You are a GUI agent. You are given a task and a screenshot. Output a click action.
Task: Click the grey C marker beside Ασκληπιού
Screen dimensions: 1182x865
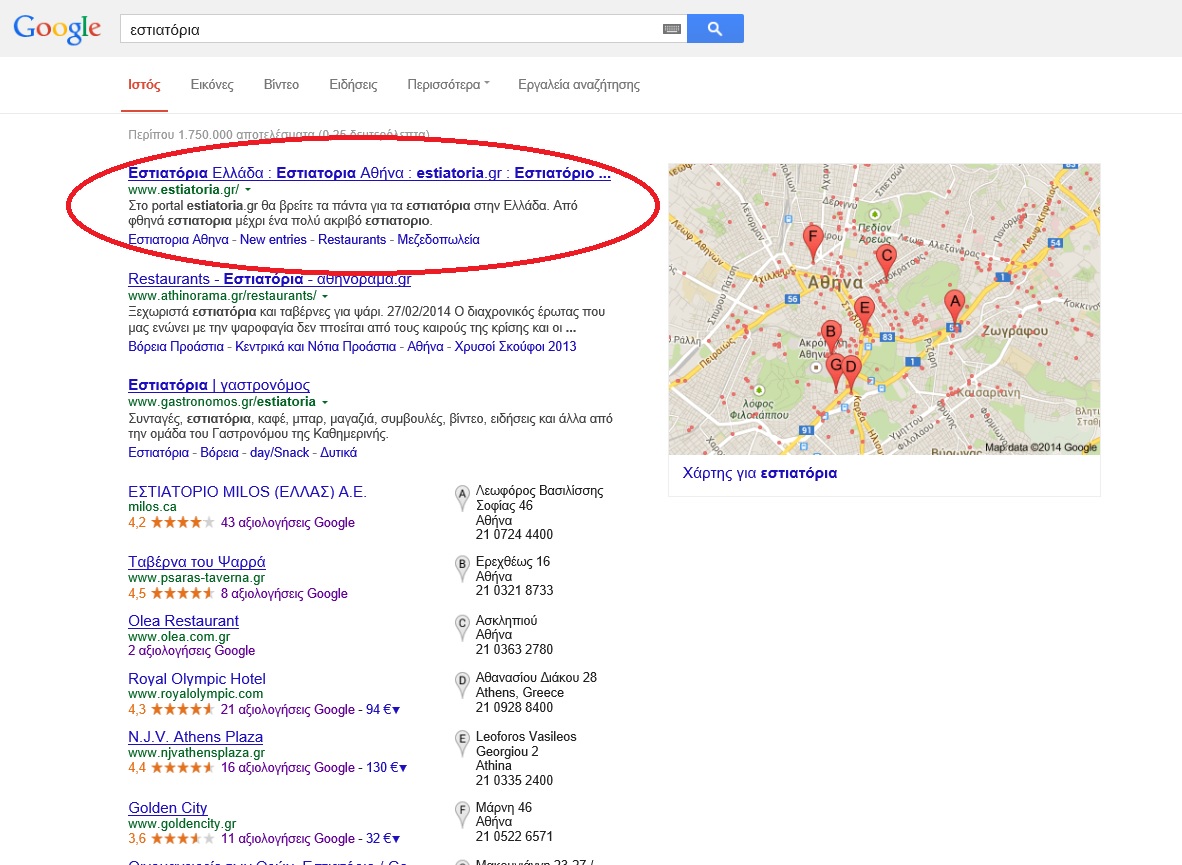pyautogui.click(x=462, y=627)
